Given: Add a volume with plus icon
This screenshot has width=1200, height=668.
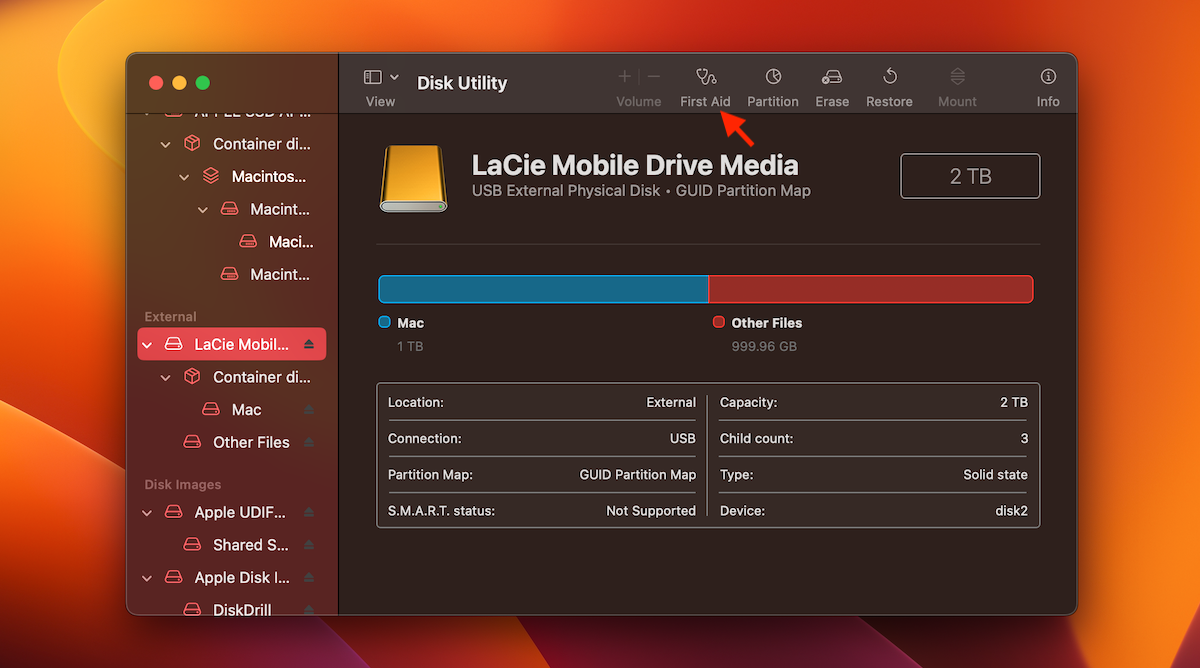Looking at the screenshot, I should point(625,77).
